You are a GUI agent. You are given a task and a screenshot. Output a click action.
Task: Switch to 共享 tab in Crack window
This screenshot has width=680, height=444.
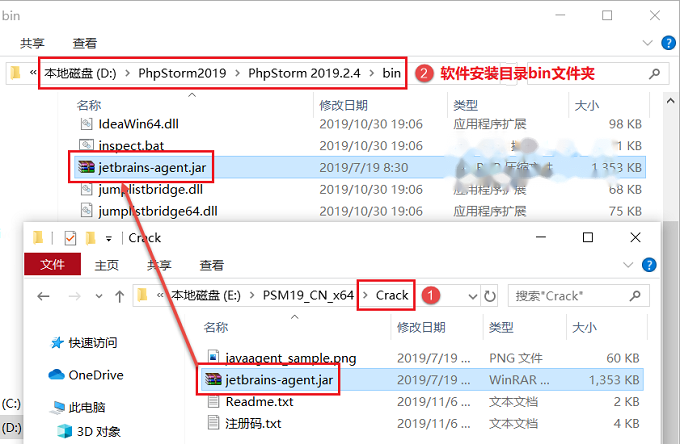point(159,265)
